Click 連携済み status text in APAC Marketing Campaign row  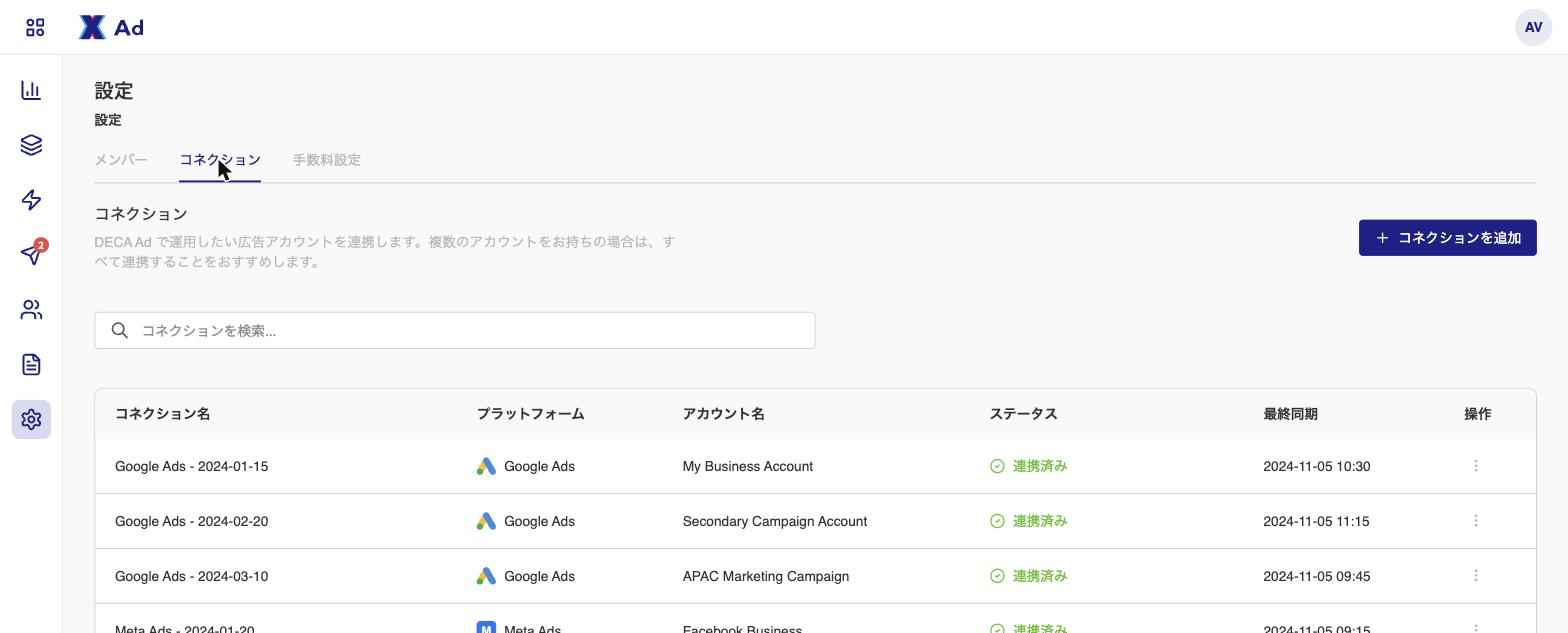1040,576
